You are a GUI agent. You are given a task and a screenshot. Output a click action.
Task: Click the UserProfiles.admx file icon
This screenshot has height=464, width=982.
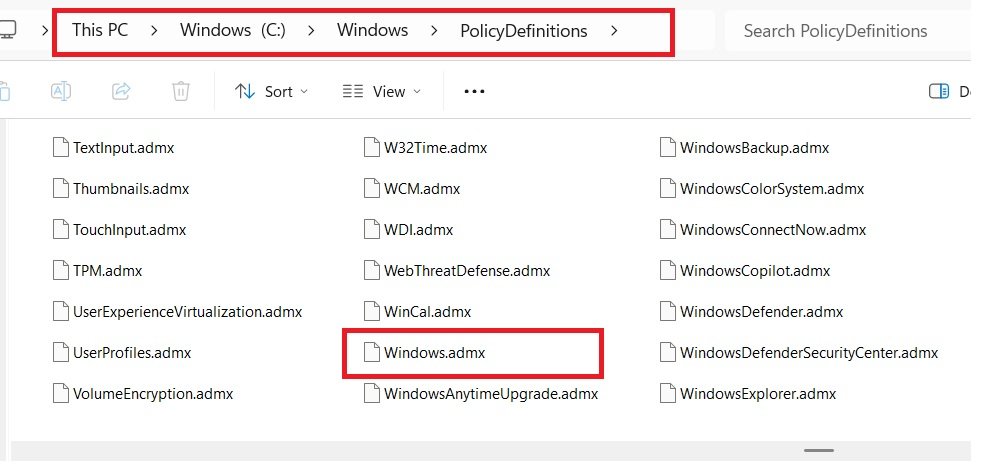point(60,353)
